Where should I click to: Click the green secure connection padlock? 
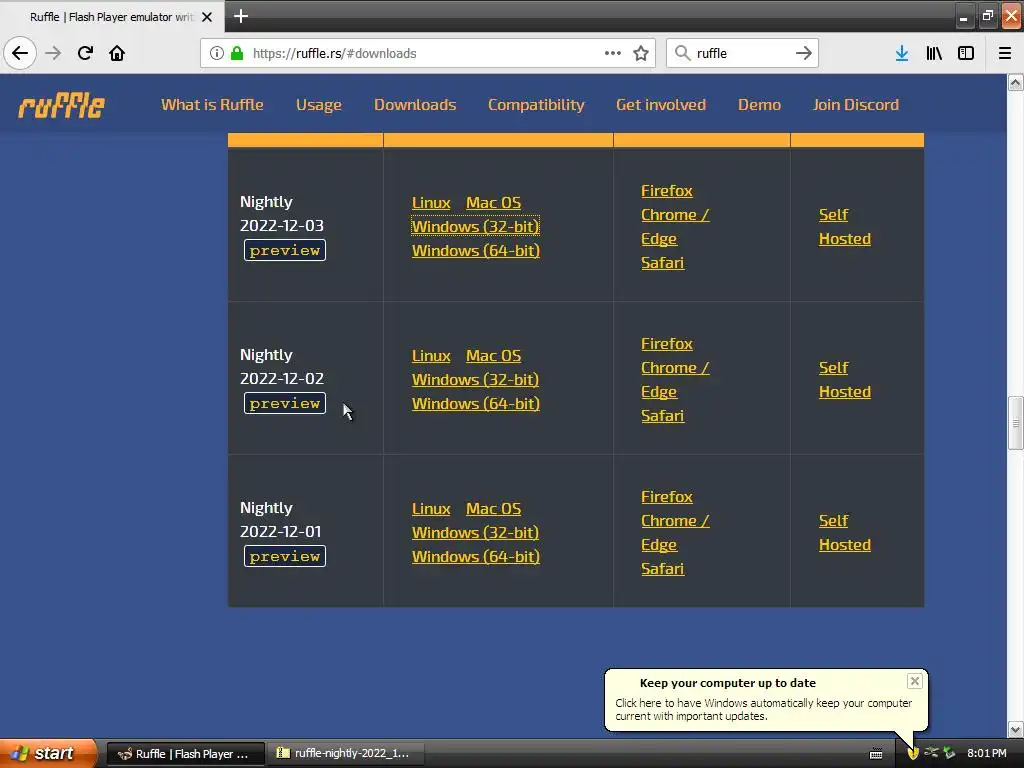pyautogui.click(x=237, y=53)
